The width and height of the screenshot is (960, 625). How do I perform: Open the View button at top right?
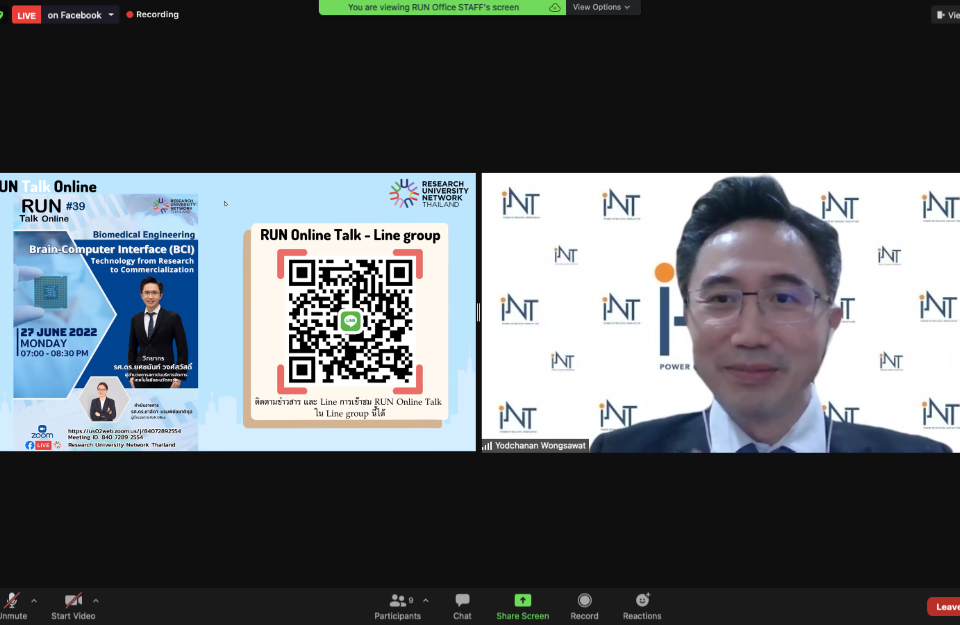(947, 15)
